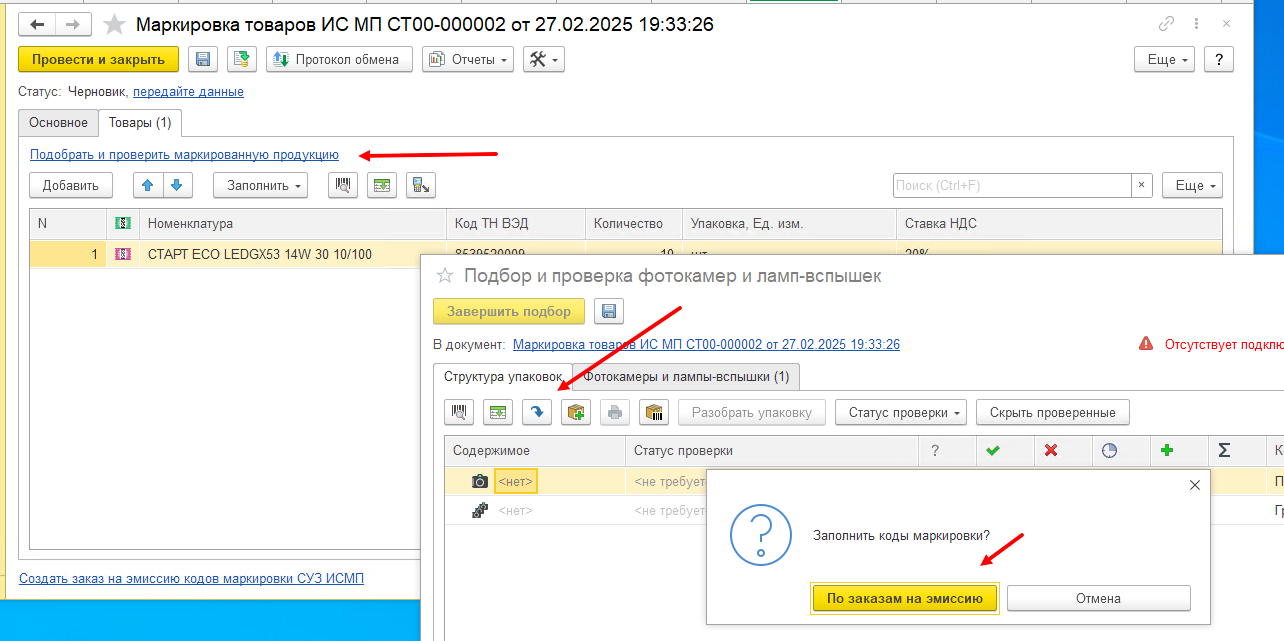Click the Поиск (Ctrl+F) search field
The width and height of the screenshot is (1284, 641).
[1010, 185]
